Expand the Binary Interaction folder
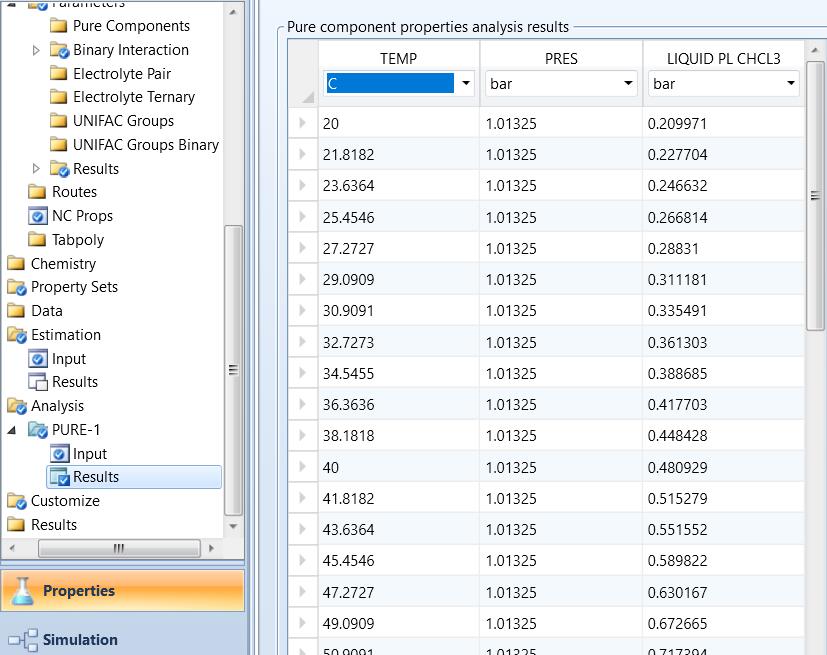Viewport: 827px width, 655px height. pos(37,50)
